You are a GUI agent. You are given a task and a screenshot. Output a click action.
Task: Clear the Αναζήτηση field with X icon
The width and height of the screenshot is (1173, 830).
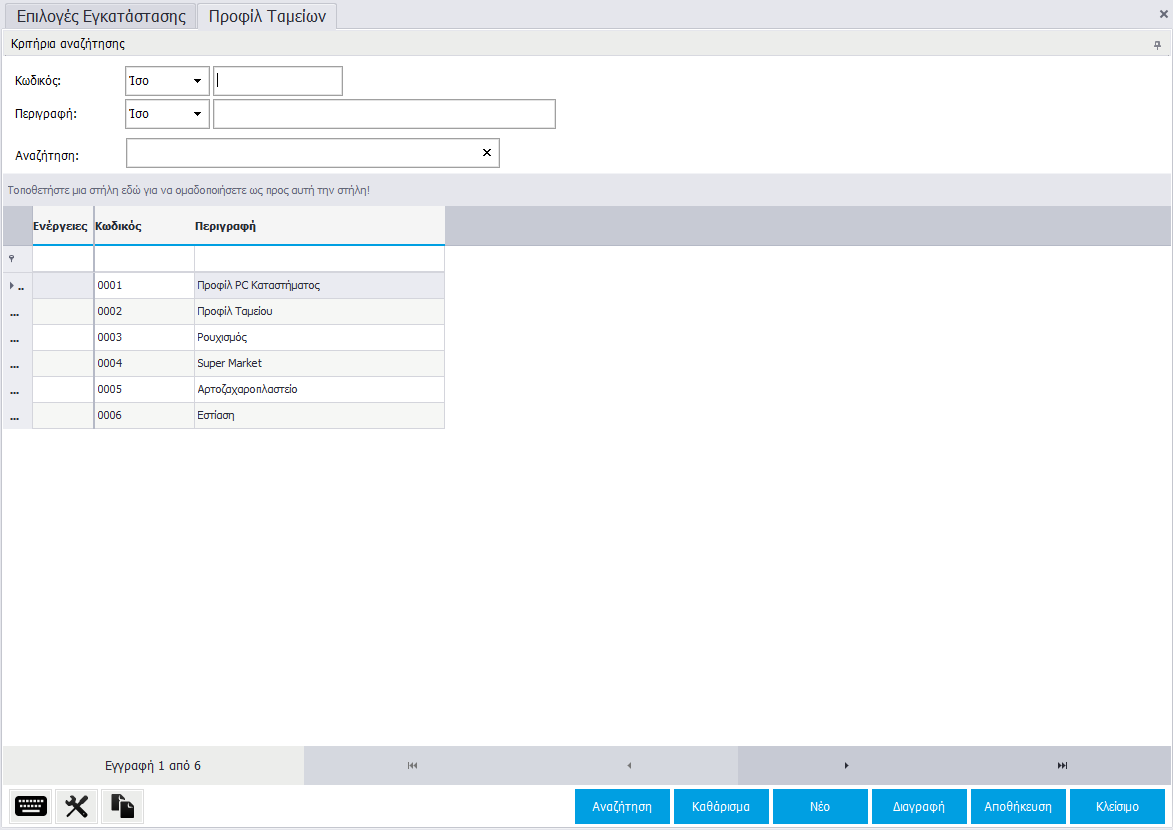click(487, 153)
